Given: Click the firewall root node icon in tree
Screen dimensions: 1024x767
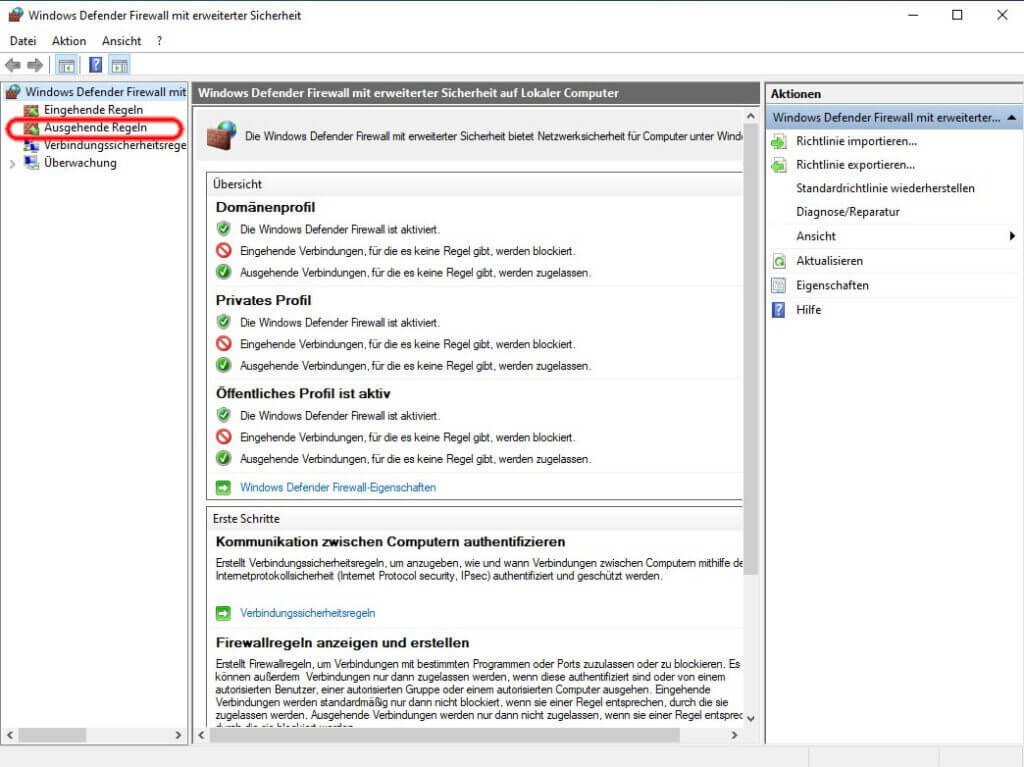Looking at the screenshot, I should [12, 92].
